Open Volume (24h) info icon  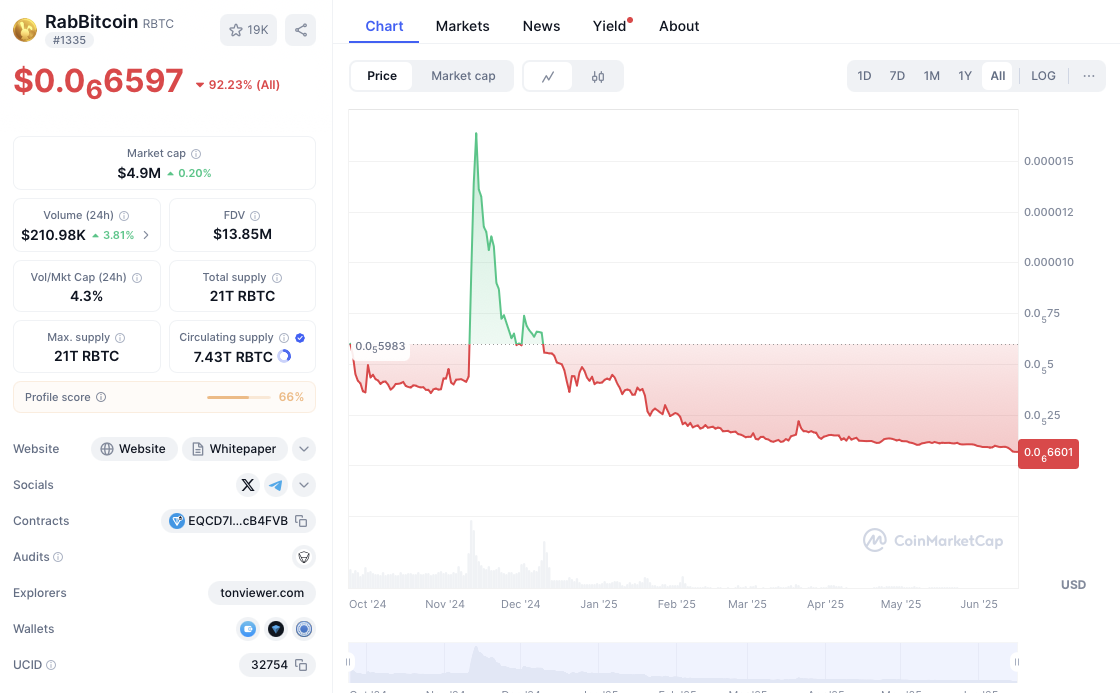coord(124,216)
